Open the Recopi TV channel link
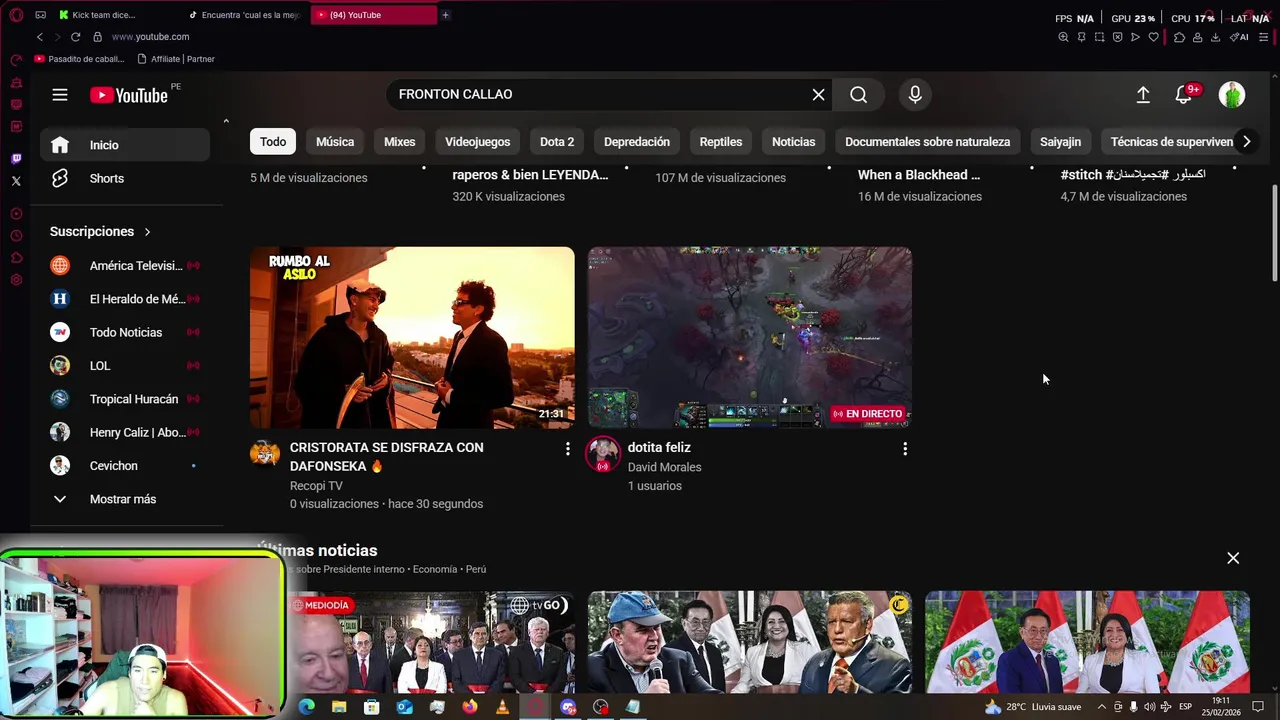The height and width of the screenshot is (720, 1280). click(316, 486)
